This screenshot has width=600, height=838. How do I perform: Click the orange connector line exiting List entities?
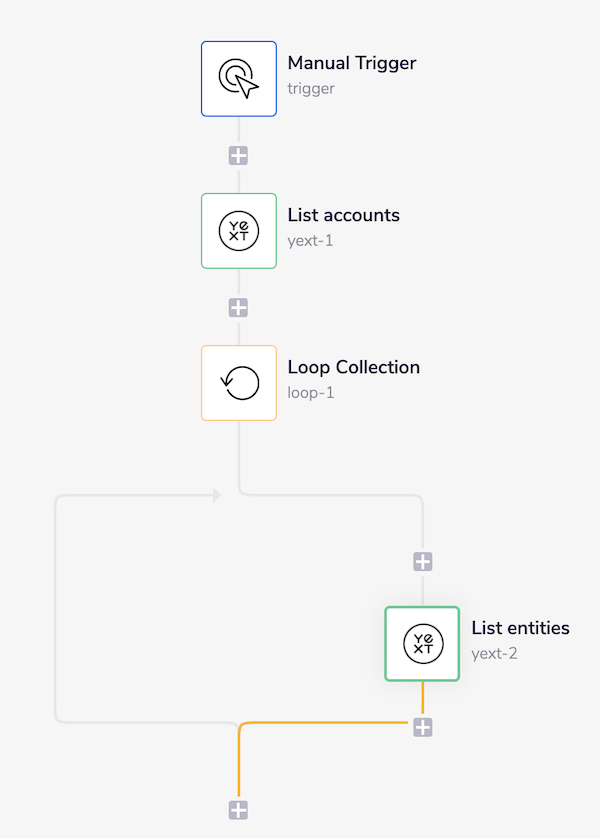pyautogui.click(x=330, y=722)
